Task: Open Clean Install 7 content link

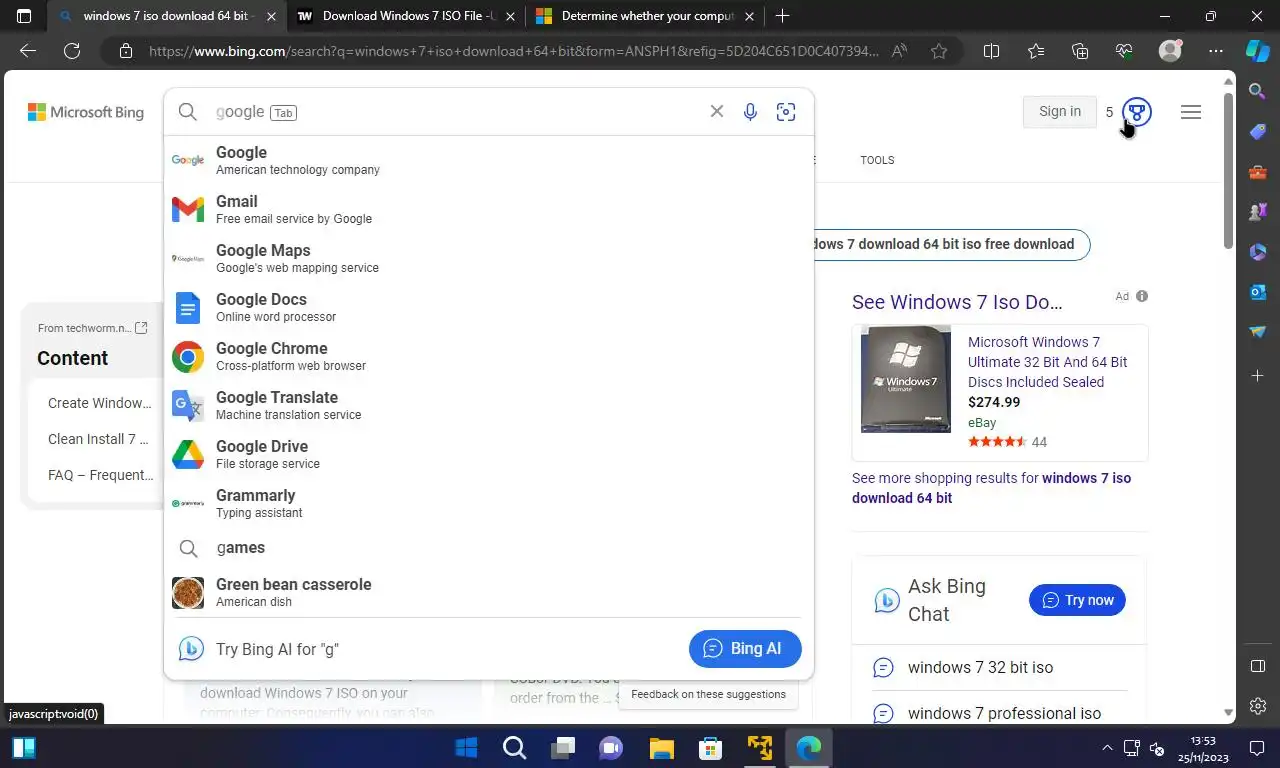Action: click(x=98, y=439)
